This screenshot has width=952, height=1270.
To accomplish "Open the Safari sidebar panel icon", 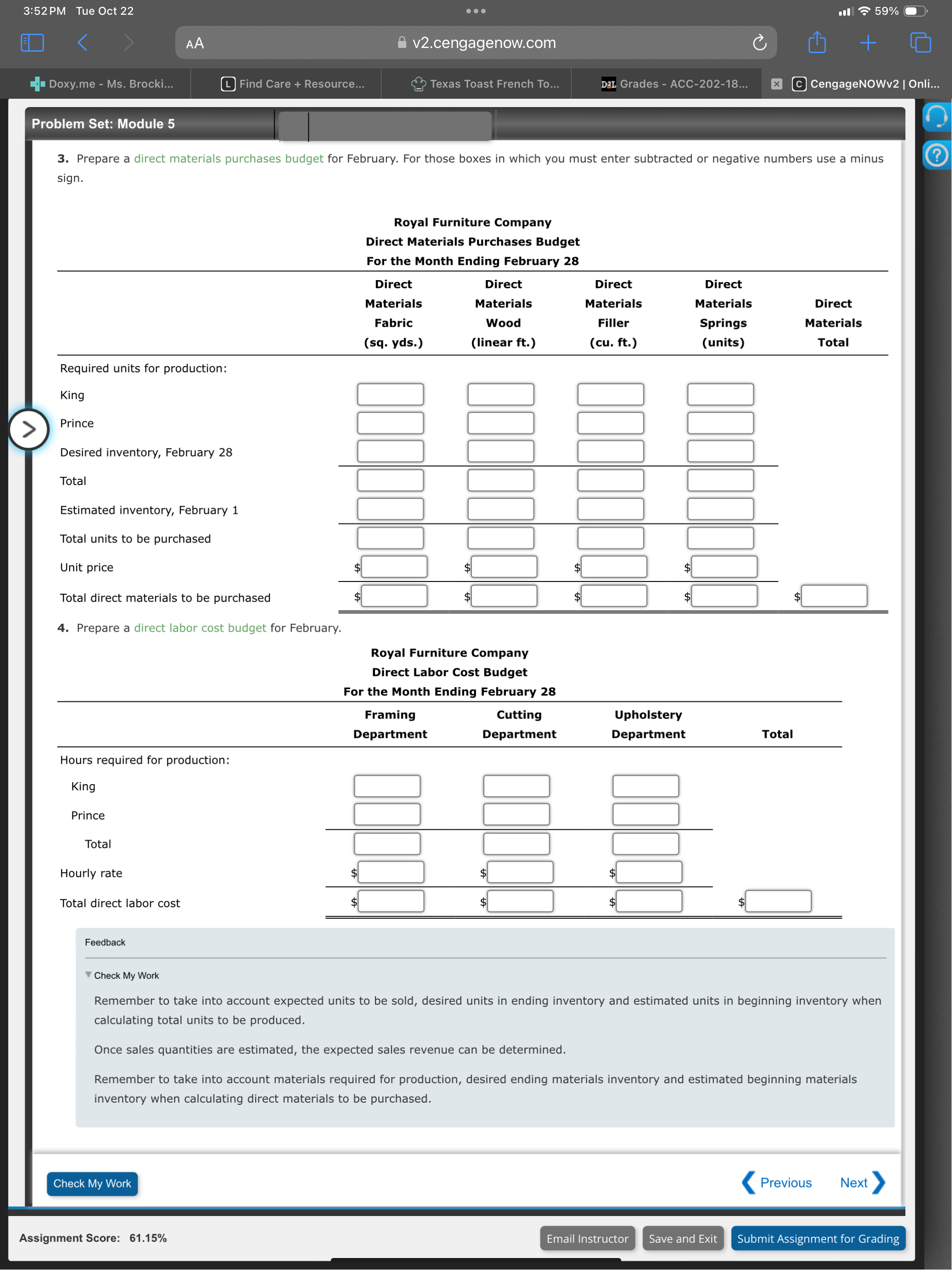I will click(32, 42).
